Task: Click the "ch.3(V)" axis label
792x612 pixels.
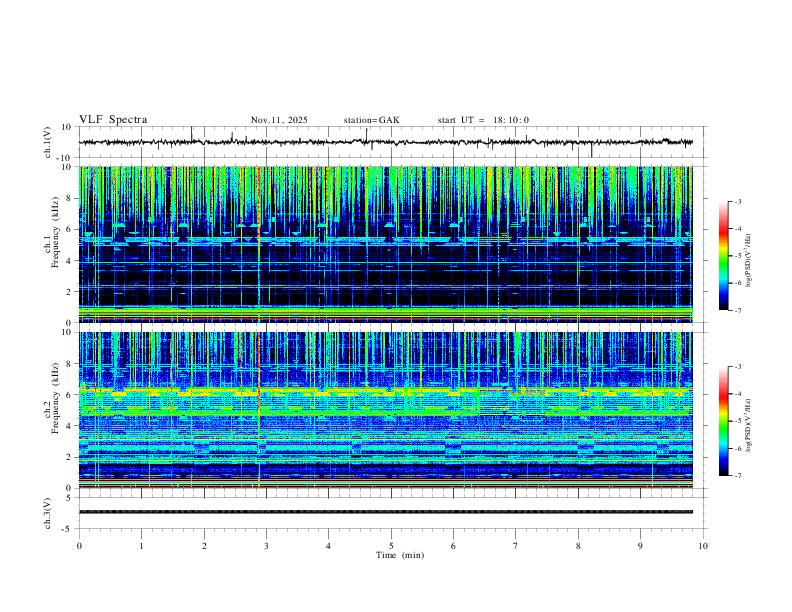Action: [x=48, y=514]
